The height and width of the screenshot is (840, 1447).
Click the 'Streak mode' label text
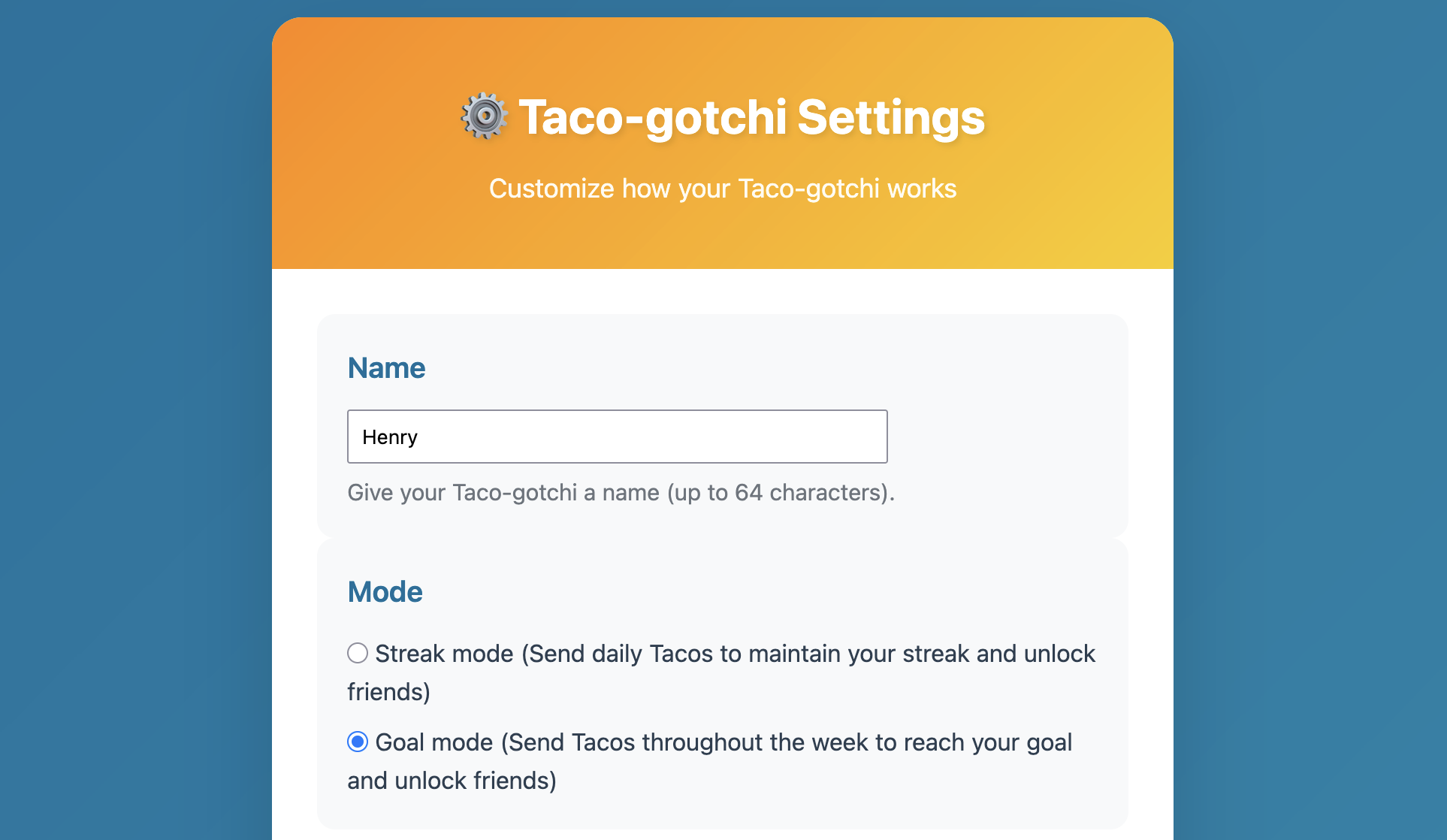(x=443, y=654)
